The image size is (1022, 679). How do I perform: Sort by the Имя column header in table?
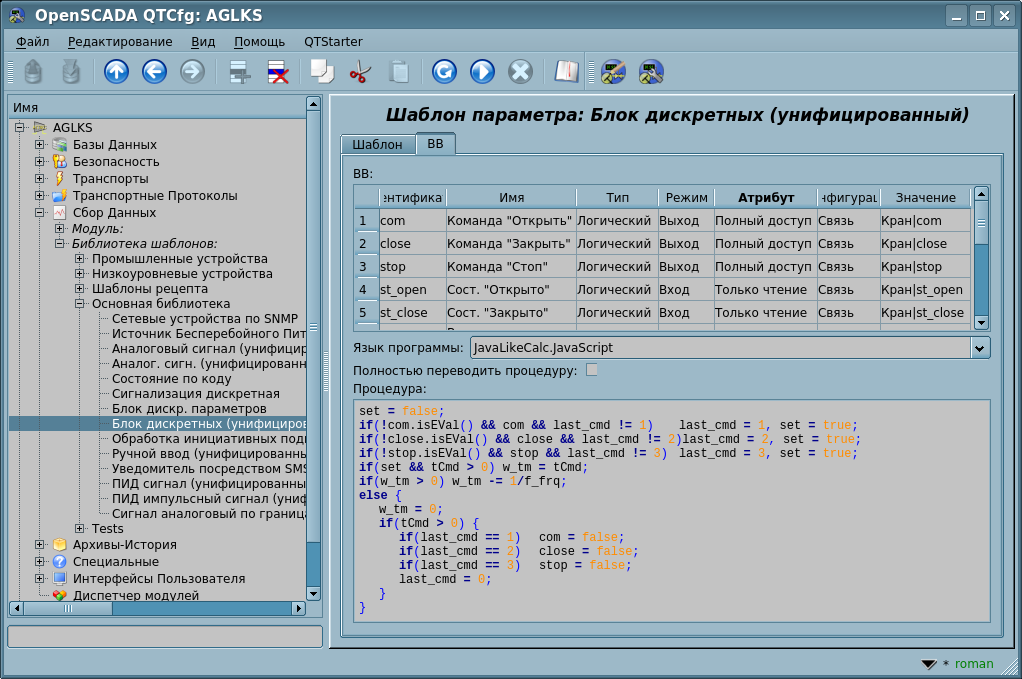pyautogui.click(x=512, y=198)
